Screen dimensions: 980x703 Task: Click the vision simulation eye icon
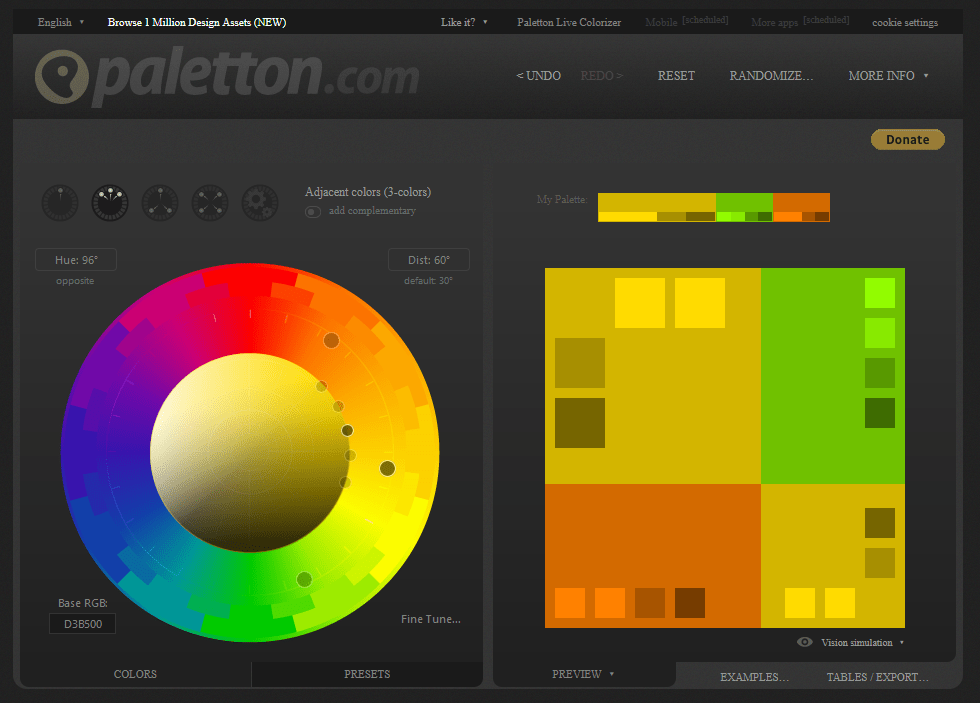tap(804, 642)
